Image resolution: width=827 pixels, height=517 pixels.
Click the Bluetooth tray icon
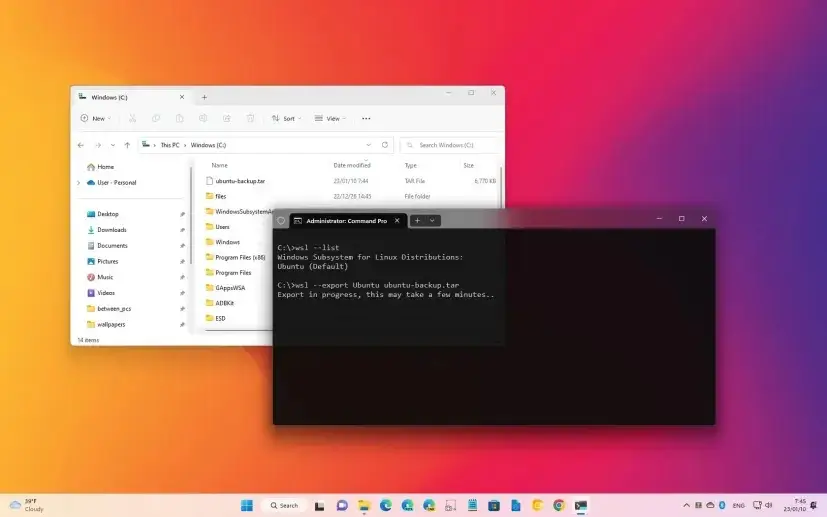[722, 505]
